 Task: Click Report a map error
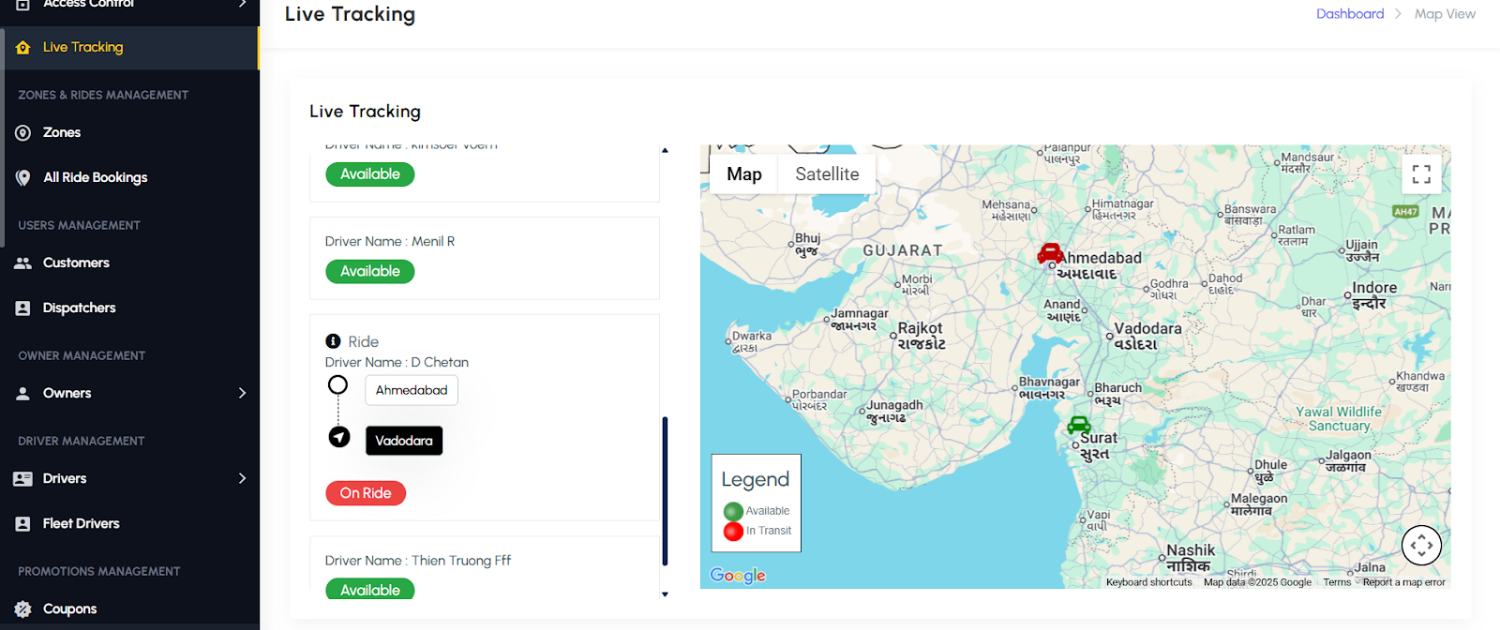1404,582
